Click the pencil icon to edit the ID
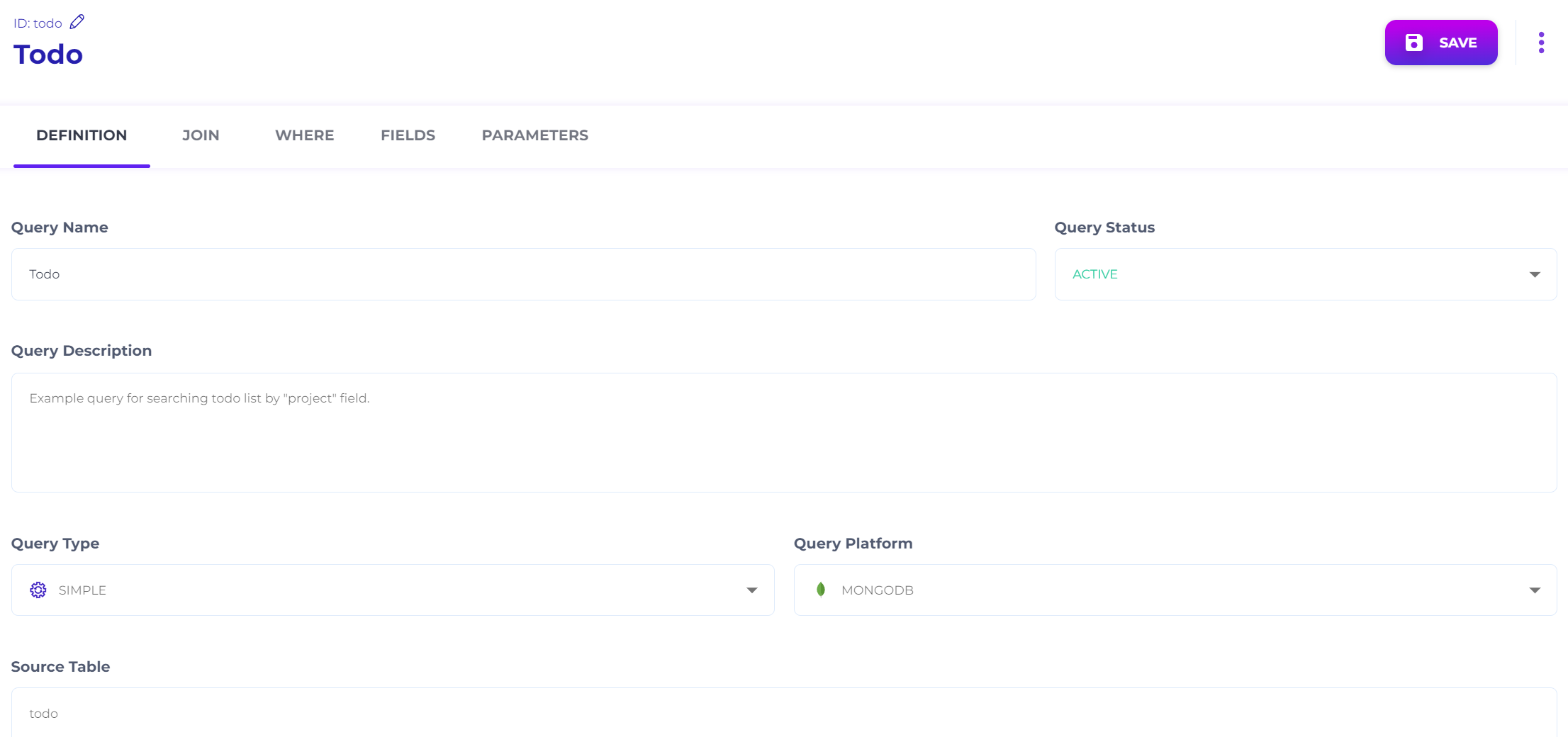The height and width of the screenshot is (737, 1568). tap(77, 22)
